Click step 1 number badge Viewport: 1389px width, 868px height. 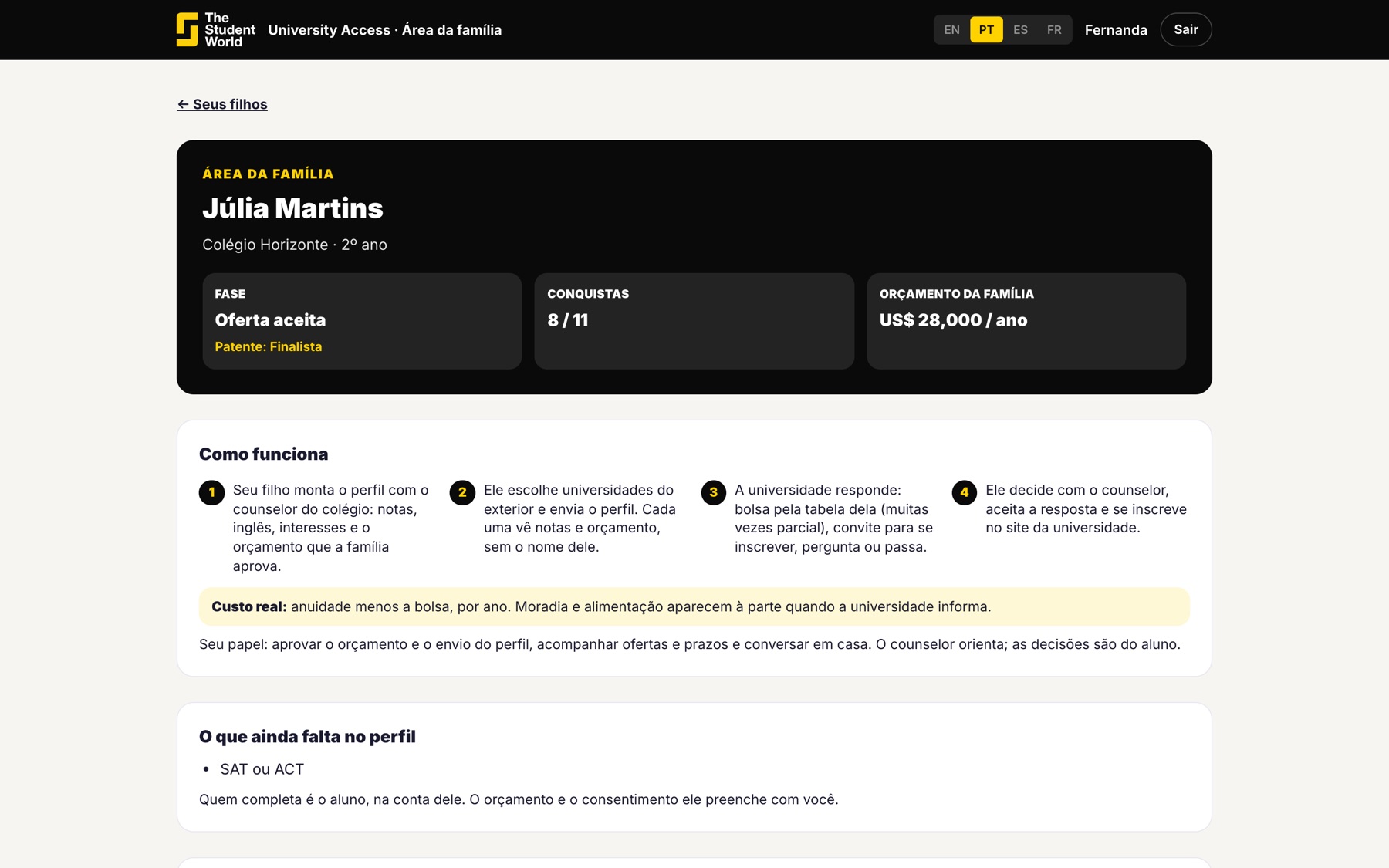pos(211,492)
